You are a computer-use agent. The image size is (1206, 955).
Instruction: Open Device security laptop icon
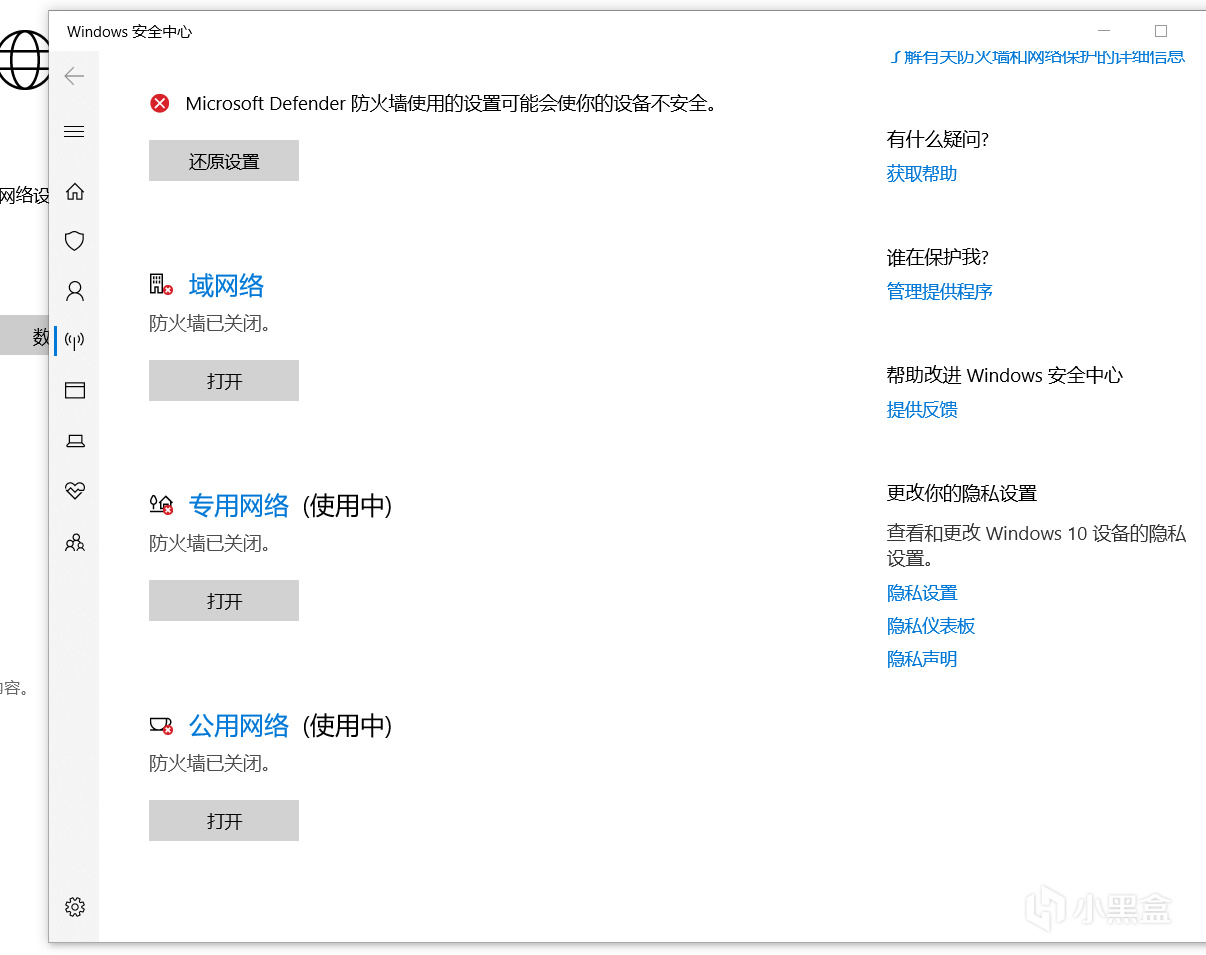pyautogui.click(x=74, y=441)
